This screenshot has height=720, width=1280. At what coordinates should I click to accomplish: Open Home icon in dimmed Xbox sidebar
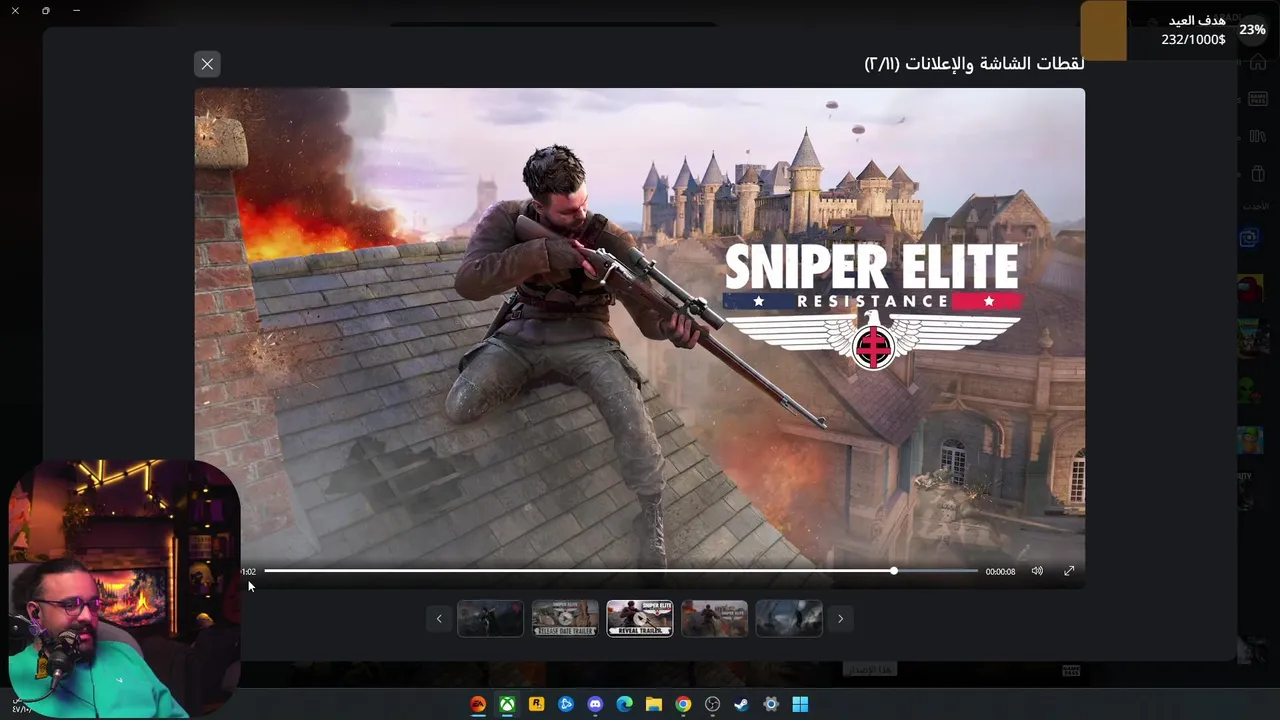(1258, 63)
